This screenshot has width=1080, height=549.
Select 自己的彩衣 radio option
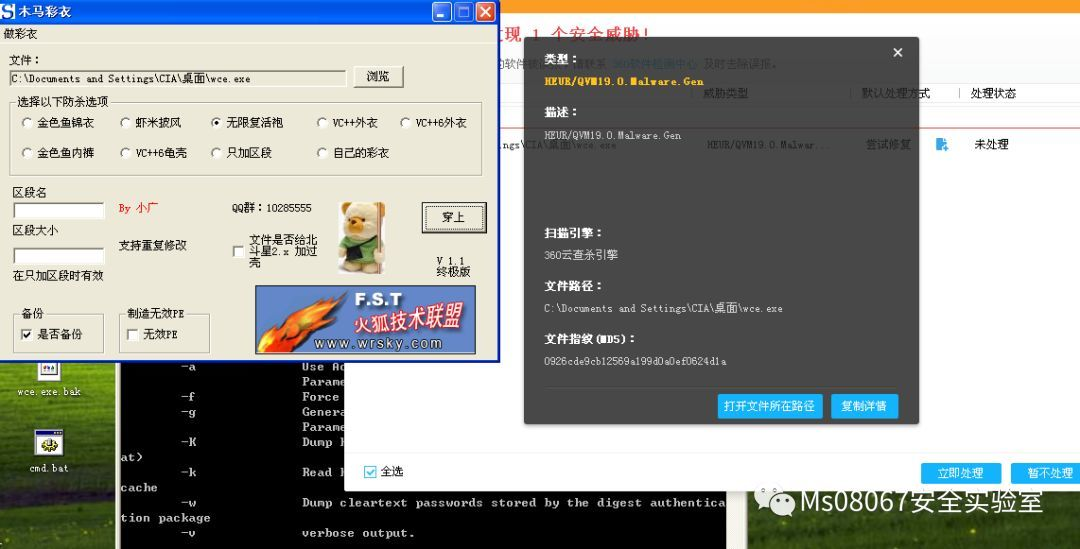click(353, 153)
